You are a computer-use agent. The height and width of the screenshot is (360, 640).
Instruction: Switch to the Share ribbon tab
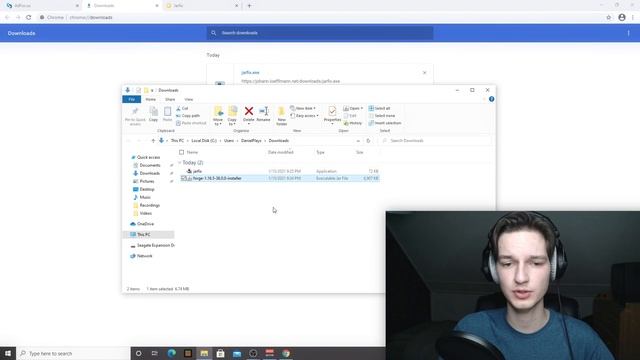pyautogui.click(x=170, y=99)
